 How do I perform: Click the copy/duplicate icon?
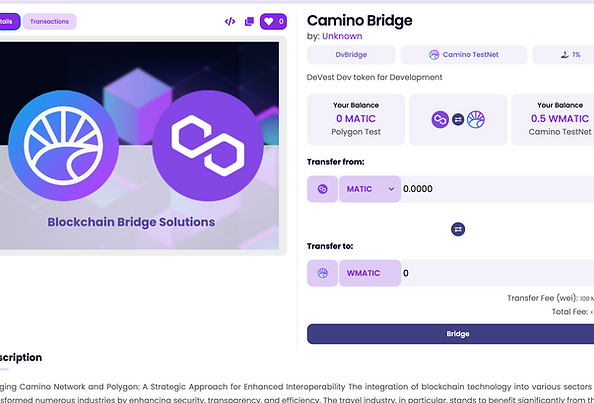249,22
